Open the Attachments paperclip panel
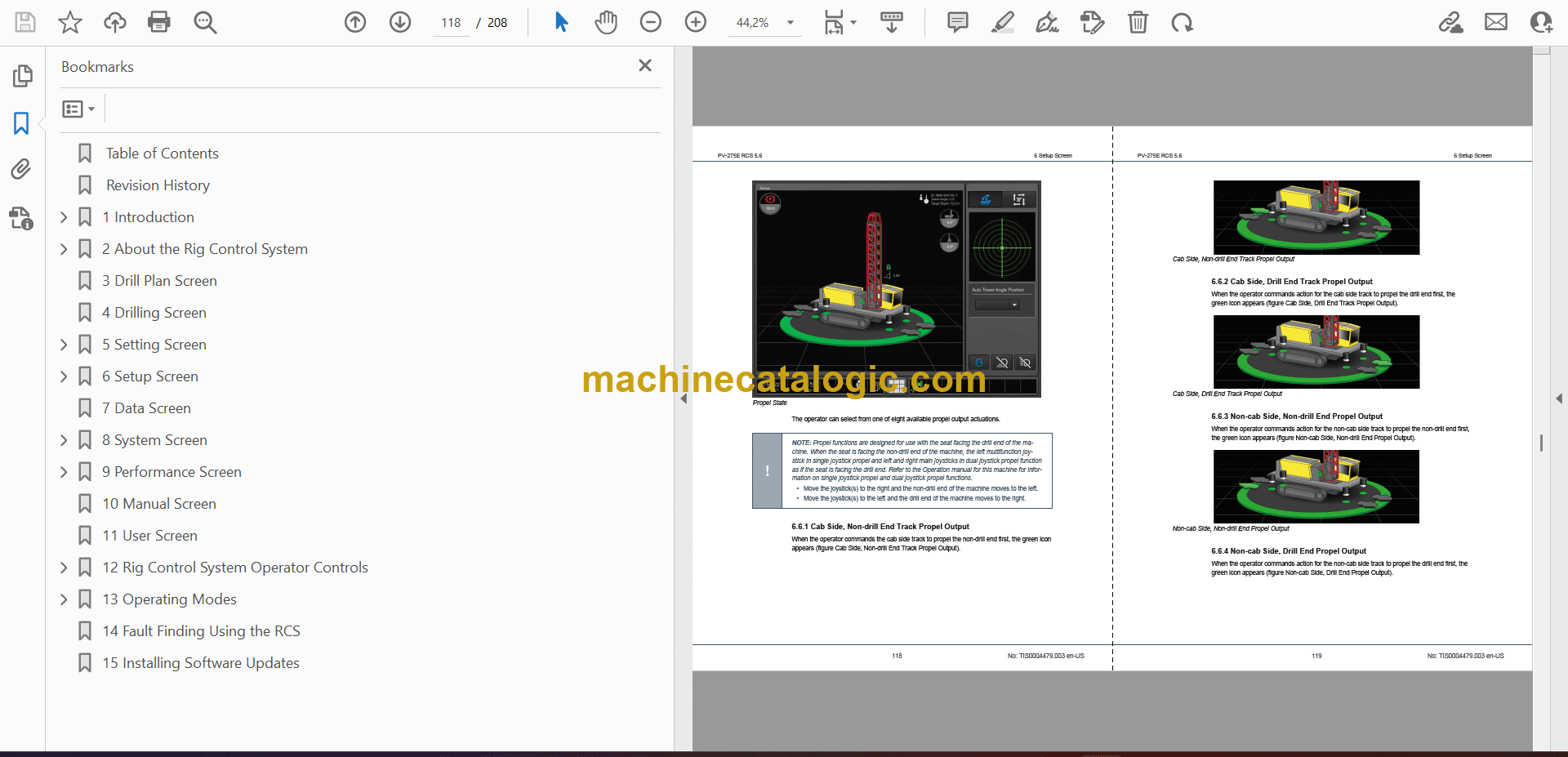The image size is (1568, 757). 21,169
